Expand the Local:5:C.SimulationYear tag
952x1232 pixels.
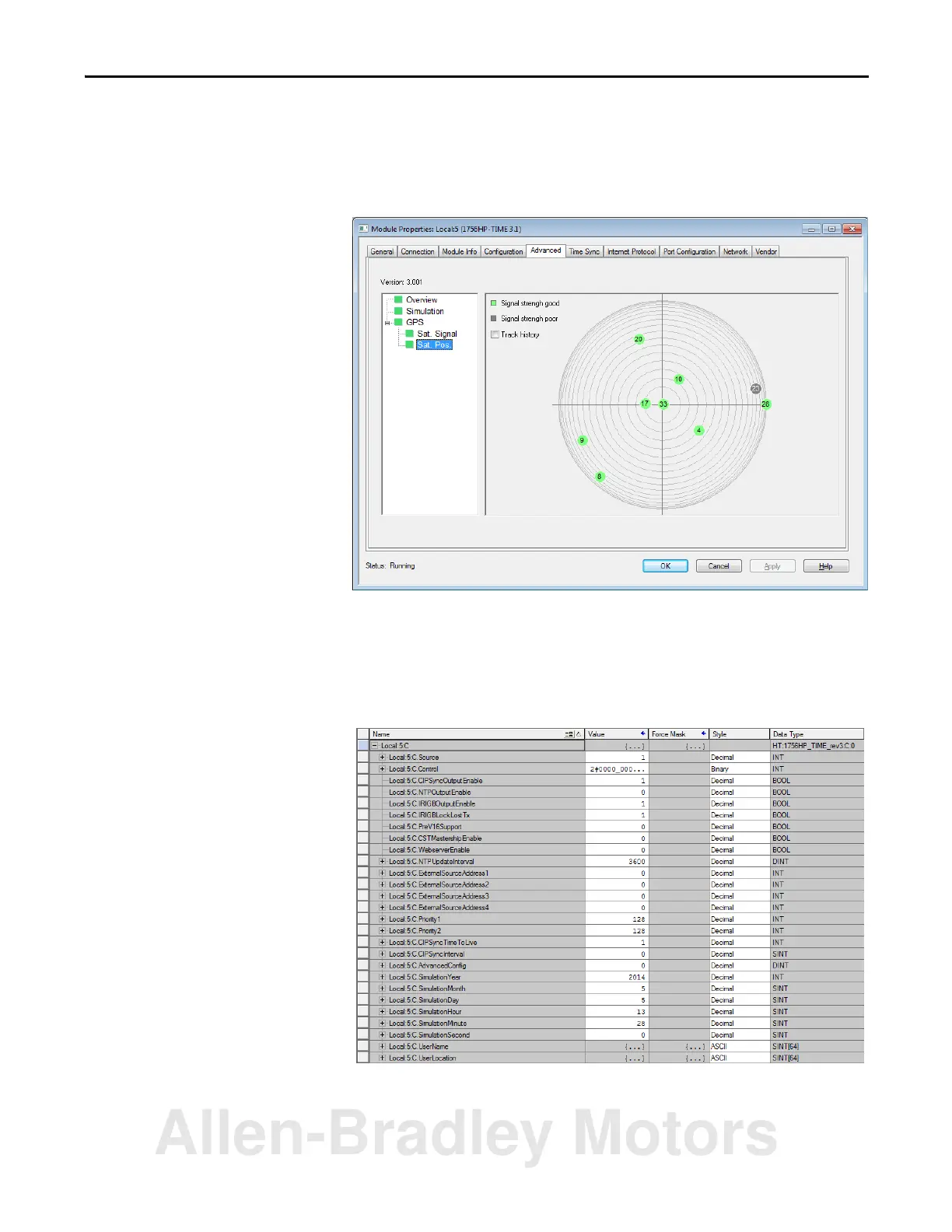pos(382,977)
